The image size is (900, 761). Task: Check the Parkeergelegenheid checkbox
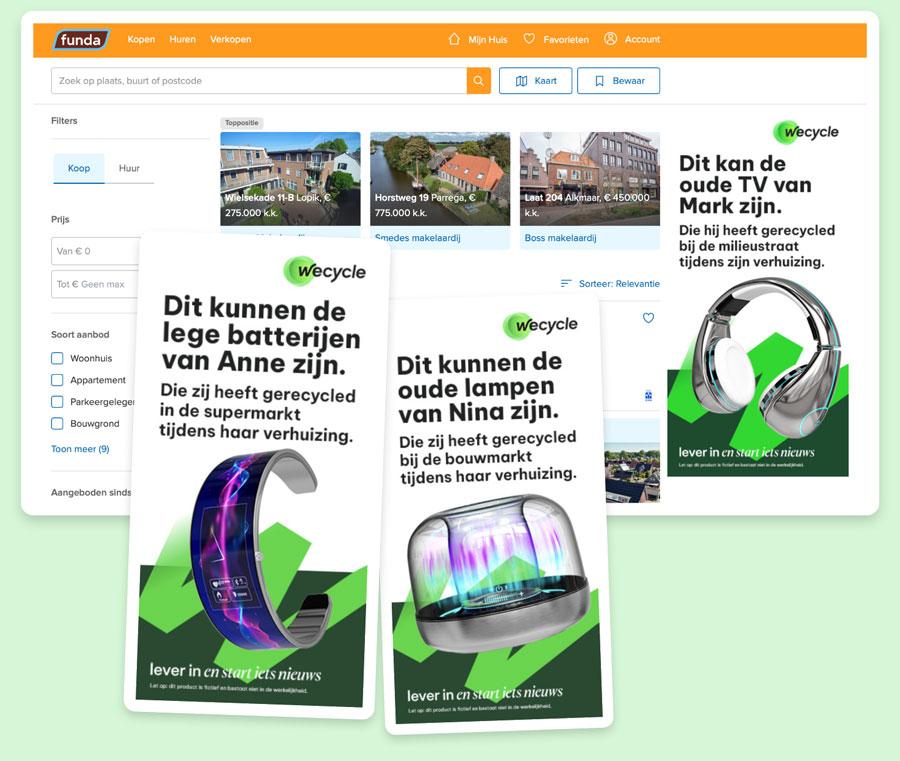point(57,402)
